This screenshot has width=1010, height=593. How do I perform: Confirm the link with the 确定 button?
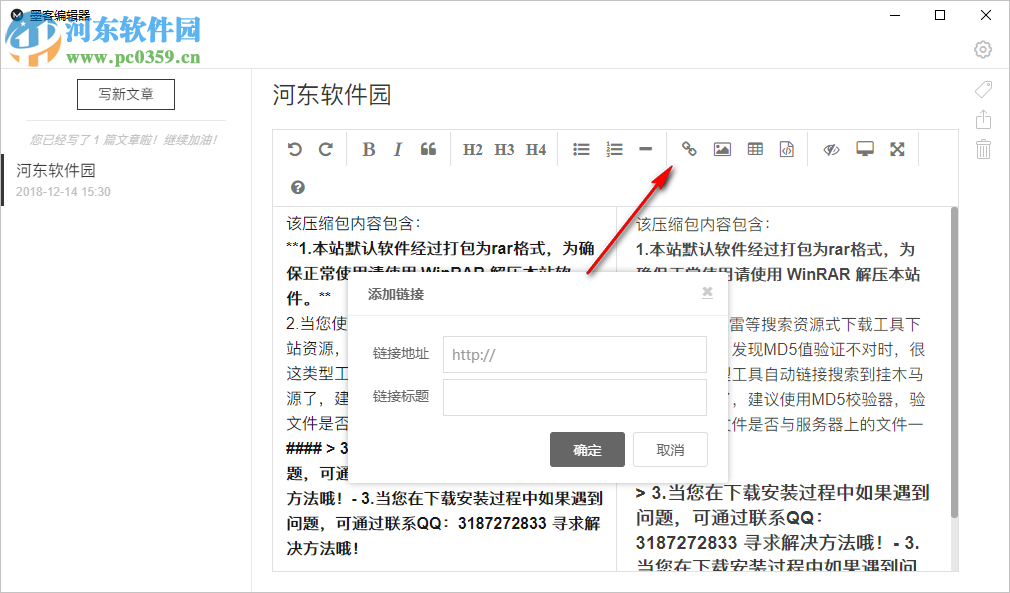point(587,449)
